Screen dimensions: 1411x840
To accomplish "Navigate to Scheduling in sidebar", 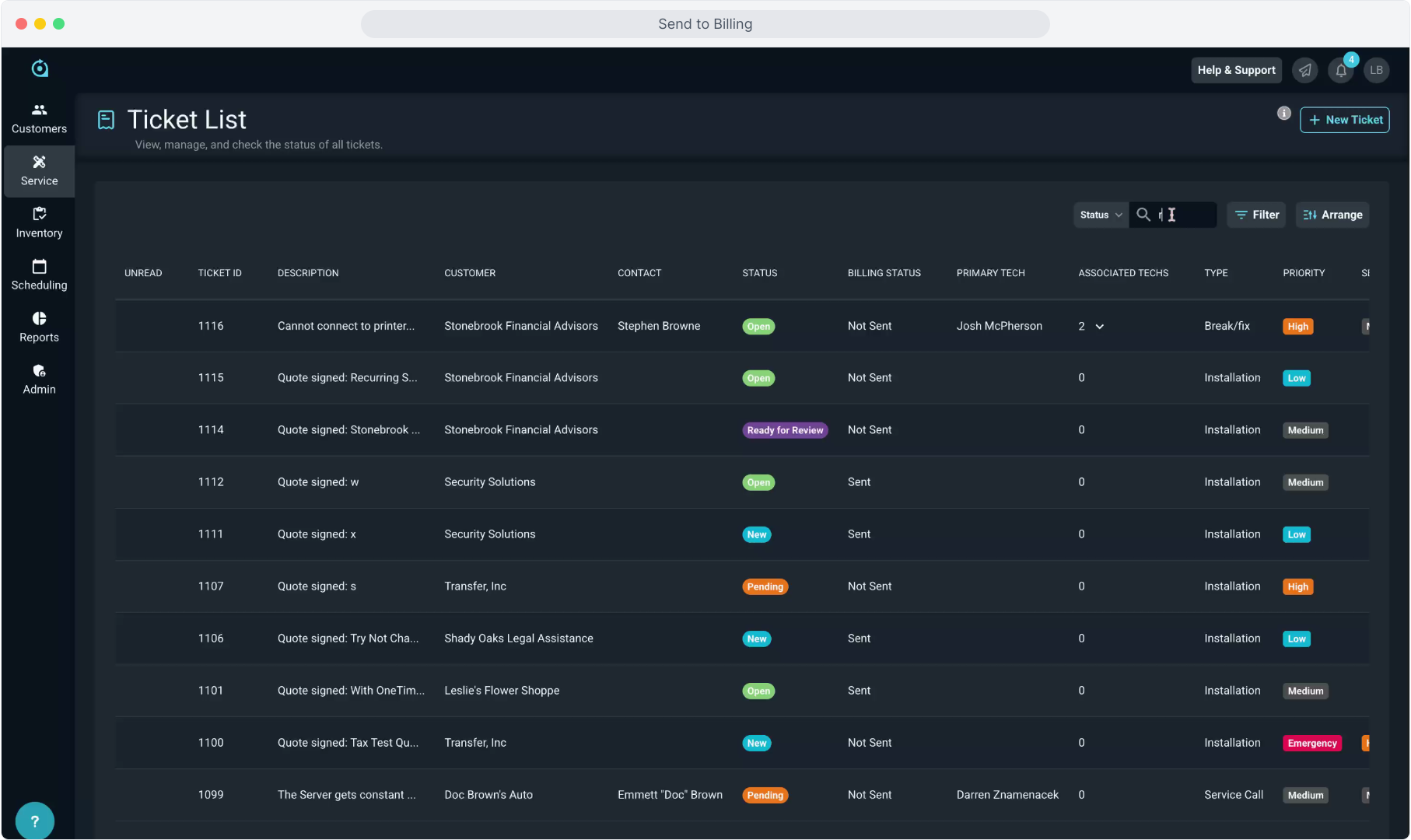I will [39, 275].
